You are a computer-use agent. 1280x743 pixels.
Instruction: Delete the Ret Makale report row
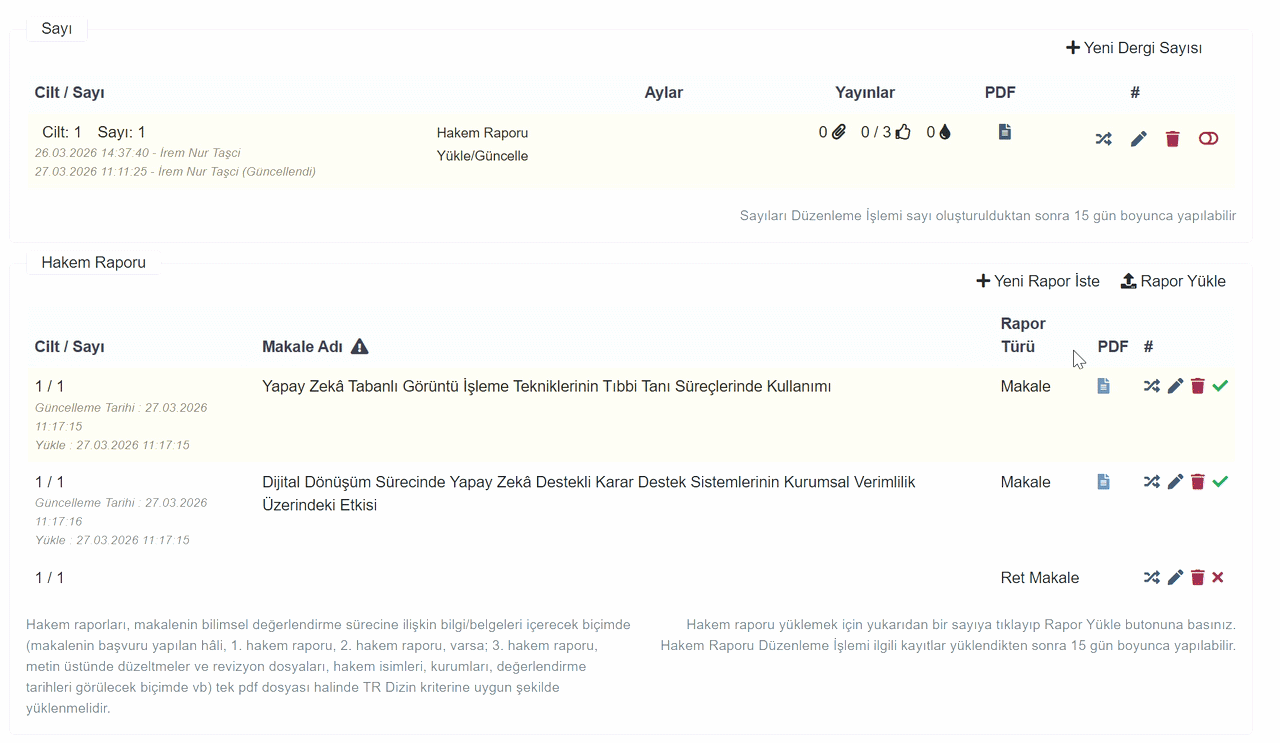click(x=1198, y=577)
